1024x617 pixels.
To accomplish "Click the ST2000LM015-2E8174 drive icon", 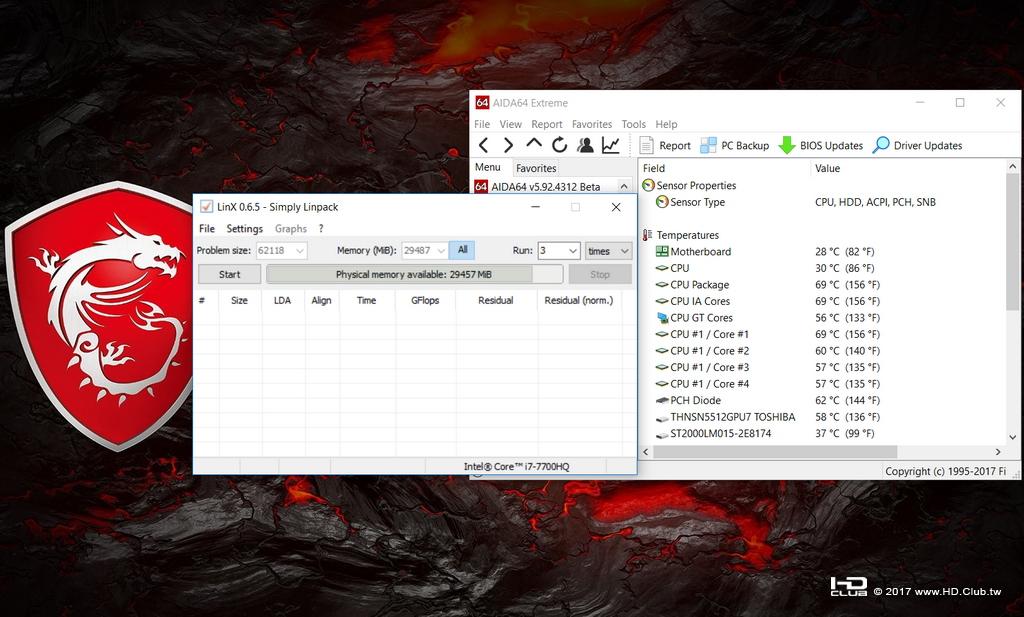I will click(x=662, y=434).
